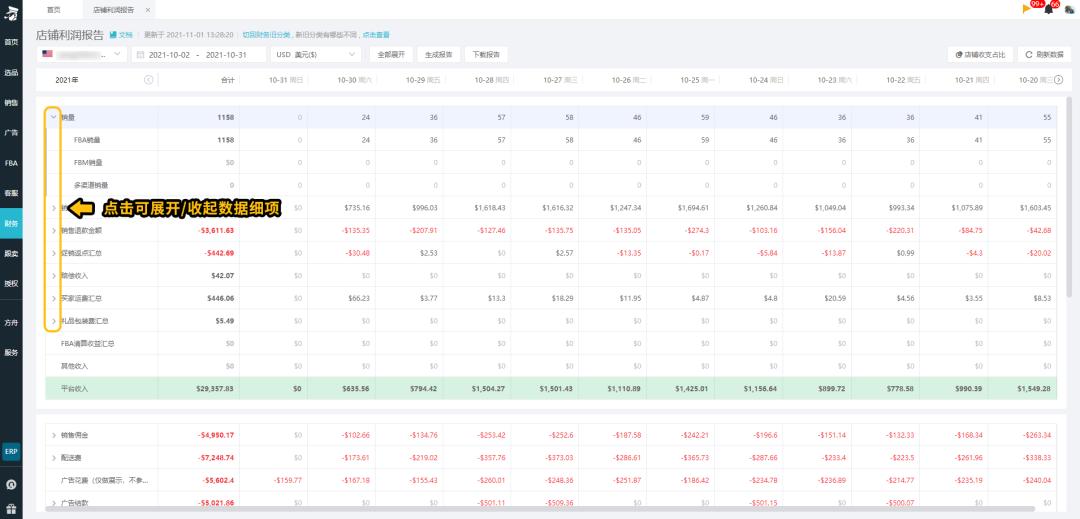
Task: Expand the 销售佣金 row
Action: pyautogui.click(x=53, y=435)
